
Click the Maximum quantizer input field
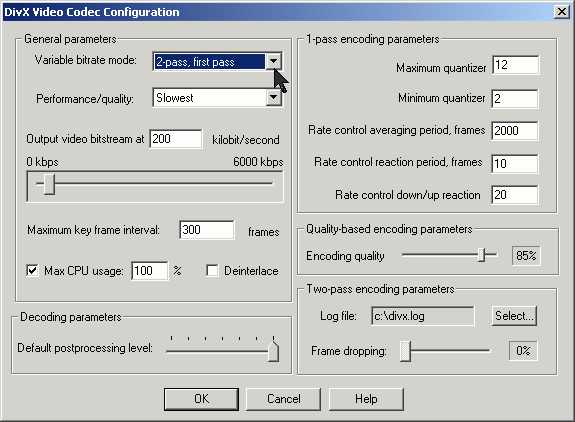coord(515,65)
